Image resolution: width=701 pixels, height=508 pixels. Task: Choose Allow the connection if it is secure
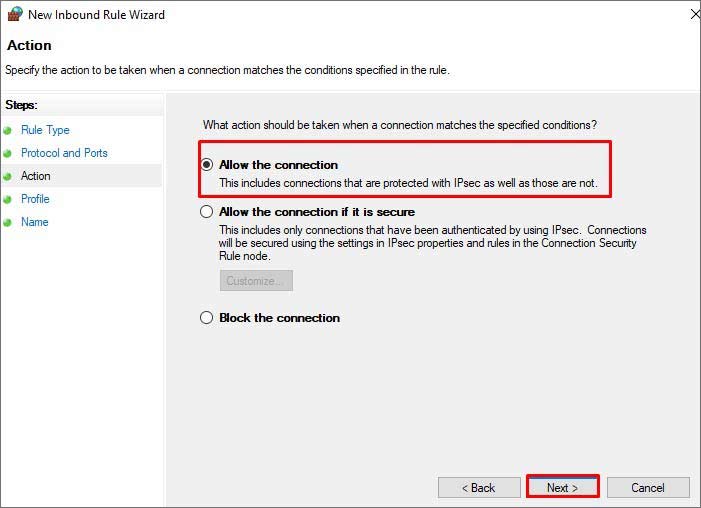207,212
